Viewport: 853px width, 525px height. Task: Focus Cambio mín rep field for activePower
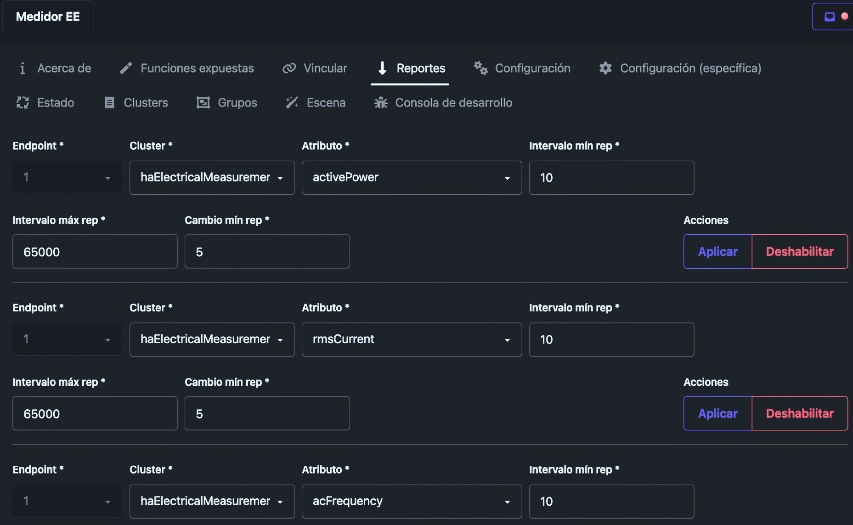click(x=267, y=251)
